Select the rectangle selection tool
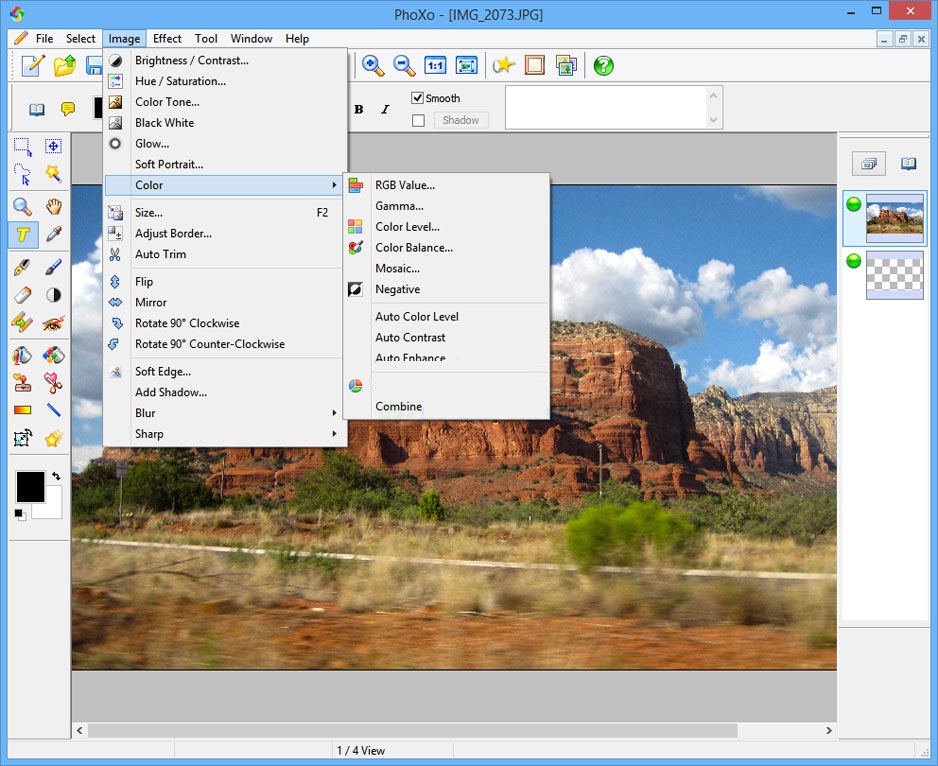The height and width of the screenshot is (766, 938). 22,146
